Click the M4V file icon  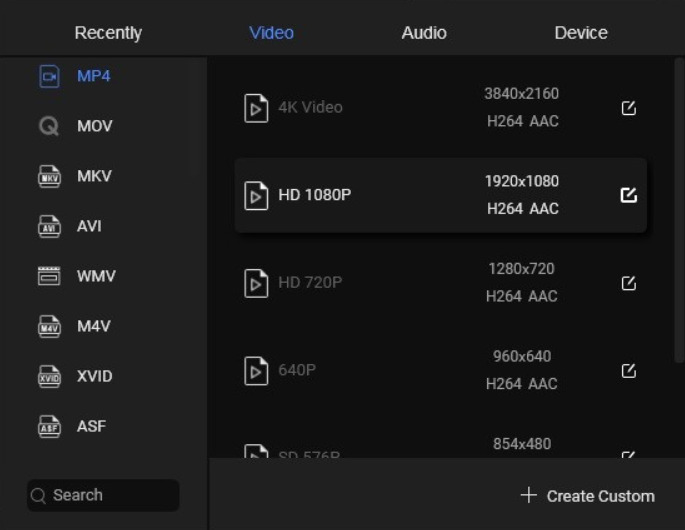(x=49, y=326)
